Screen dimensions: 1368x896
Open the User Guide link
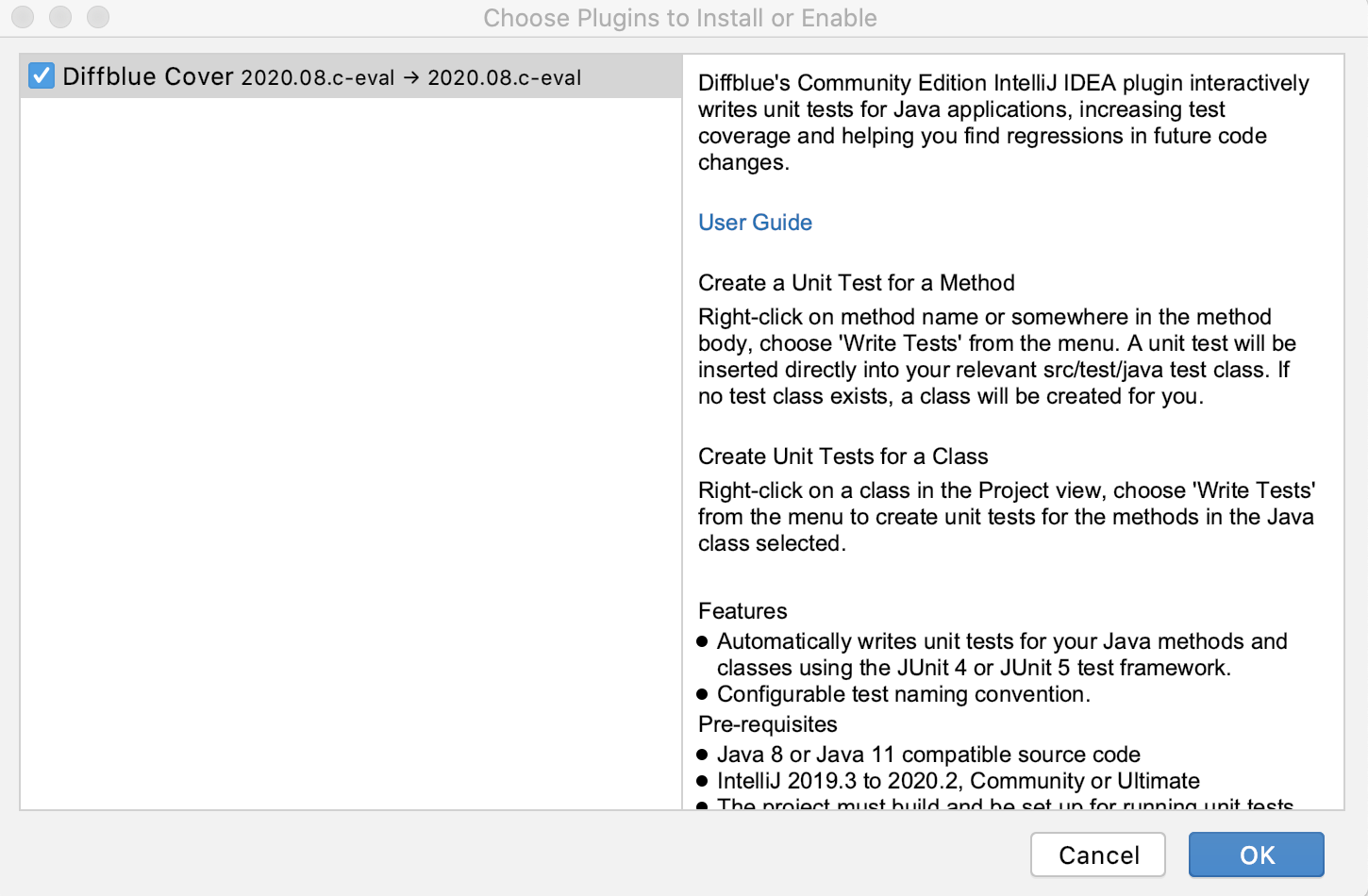pos(755,223)
